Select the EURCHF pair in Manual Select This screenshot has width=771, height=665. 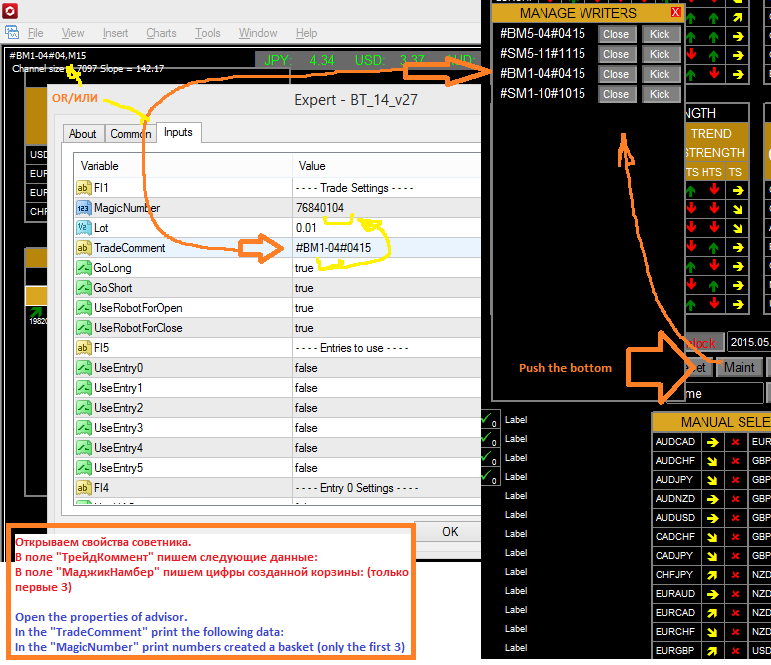(x=675, y=632)
